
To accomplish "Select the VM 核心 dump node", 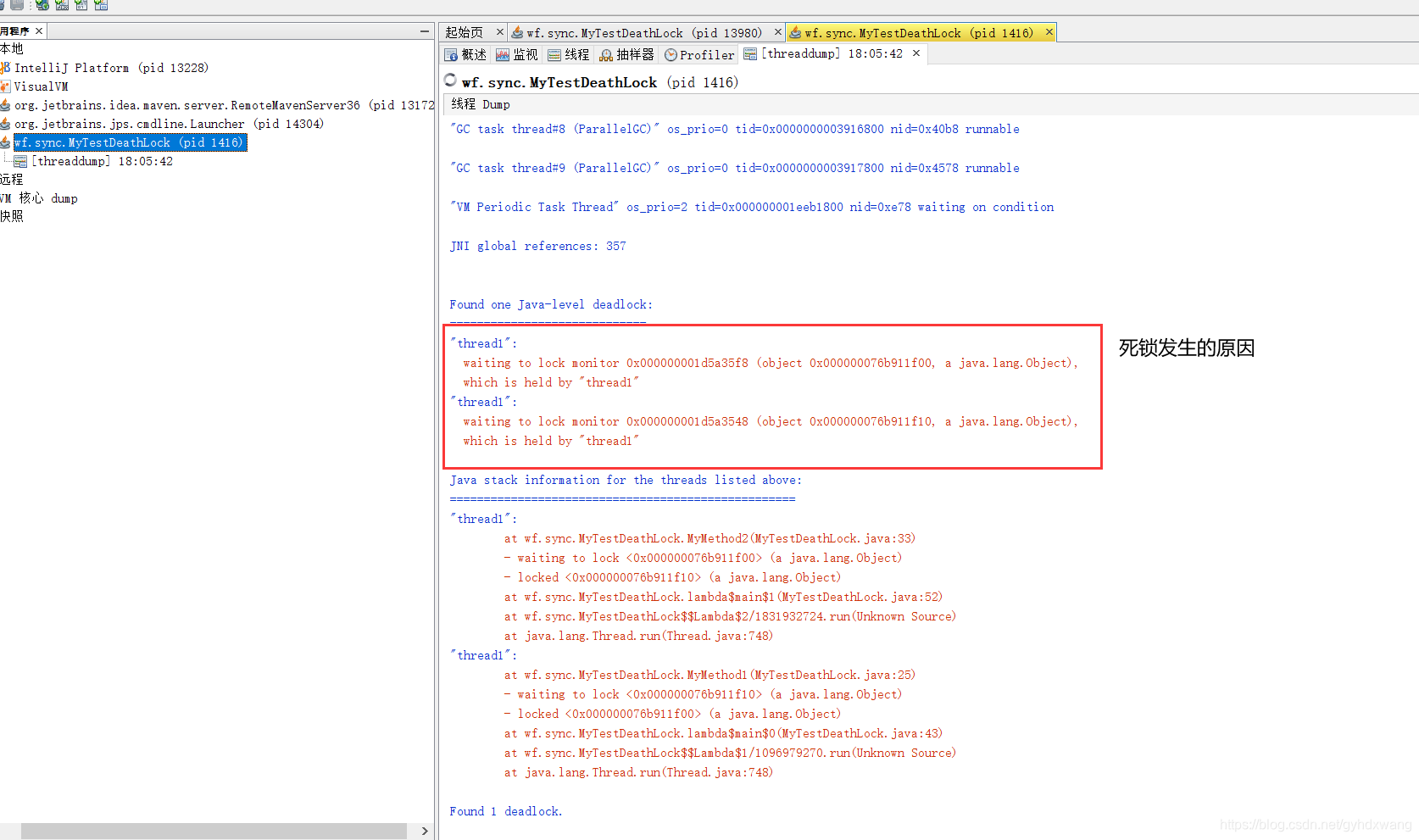I will tap(39, 198).
